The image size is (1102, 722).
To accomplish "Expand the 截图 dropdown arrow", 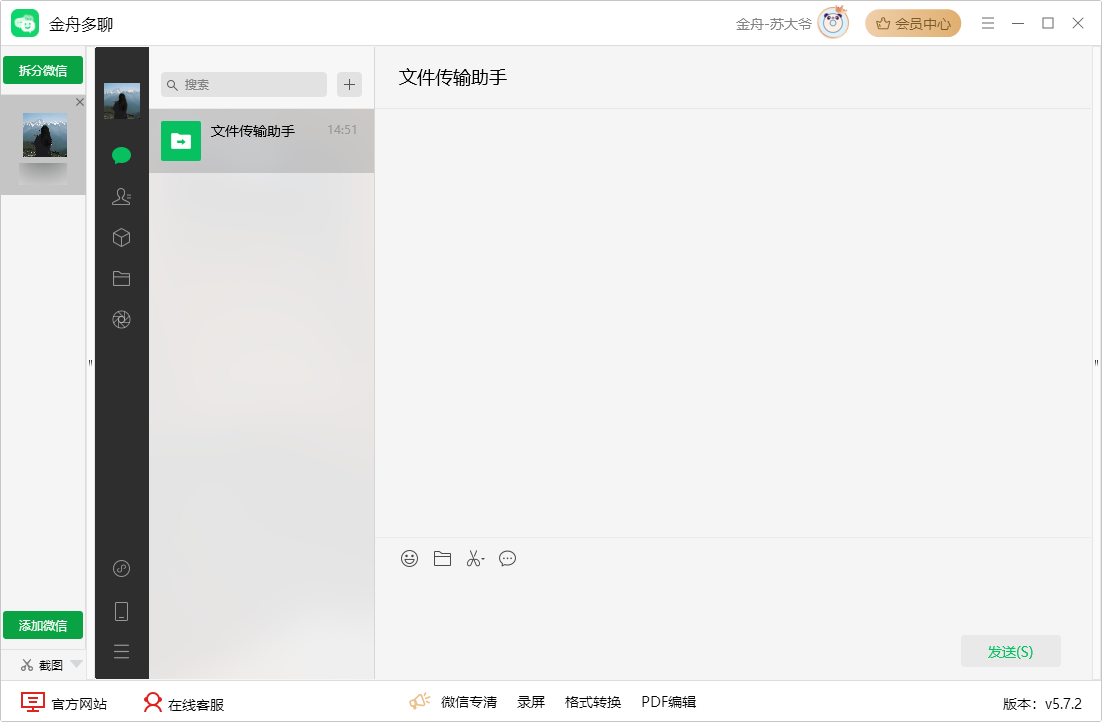I will (77, 664).
